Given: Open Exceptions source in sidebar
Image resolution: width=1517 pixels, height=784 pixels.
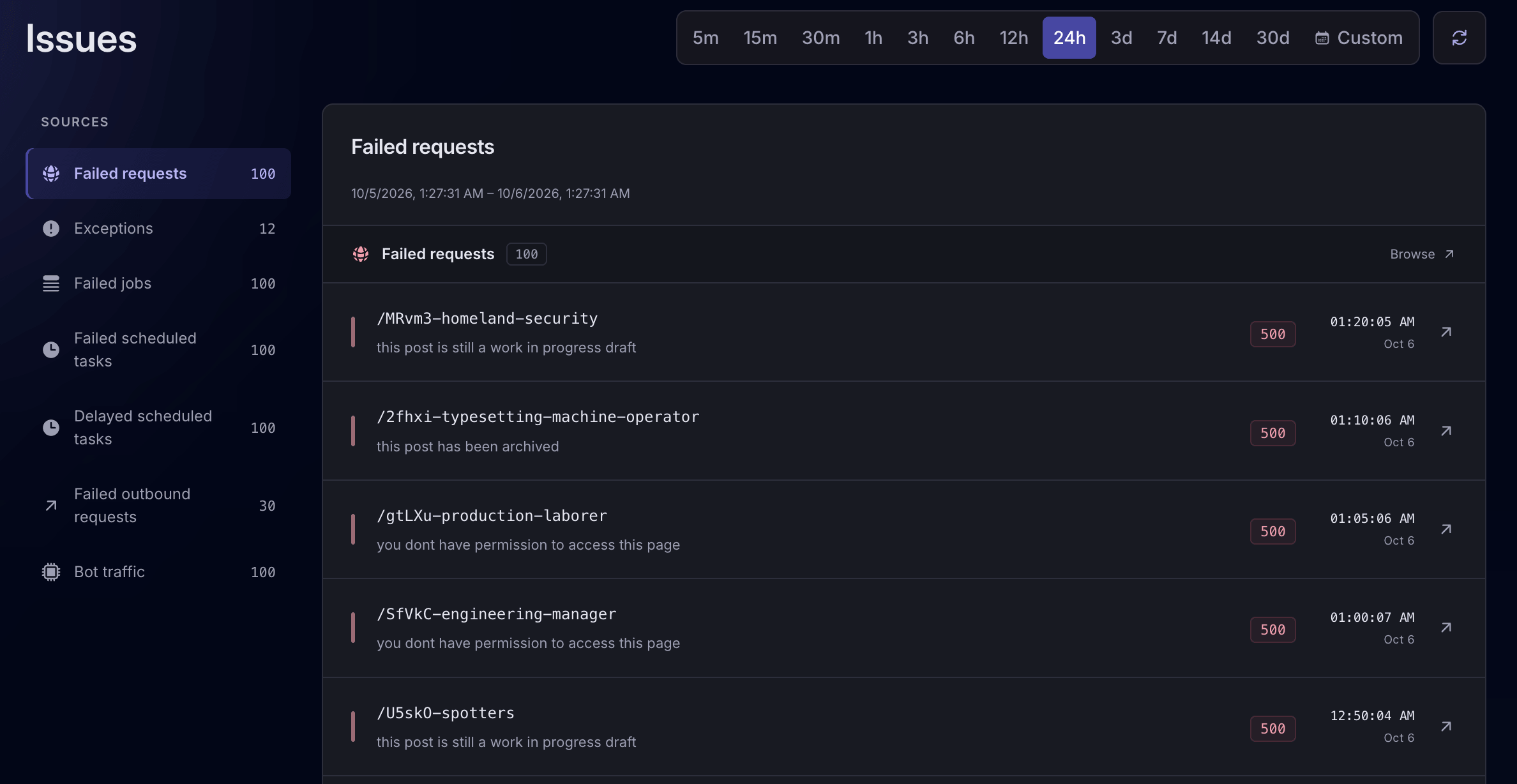Looking at the screenshot, I should [158, 229].
